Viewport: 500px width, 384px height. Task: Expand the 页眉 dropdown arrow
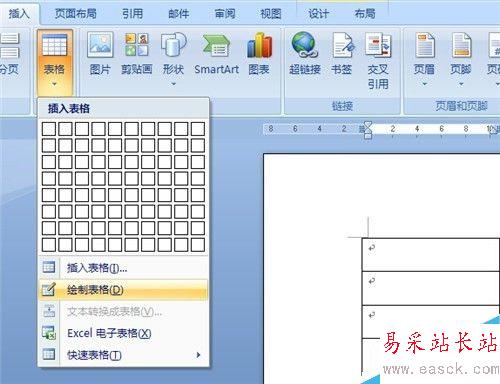[424, 84]
